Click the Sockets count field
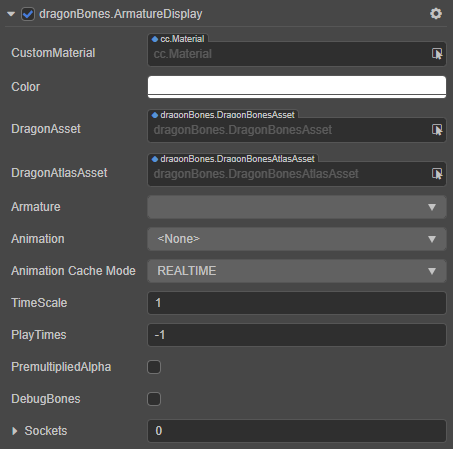This screenshot has width=453, height=449. [x=297, y=431]
